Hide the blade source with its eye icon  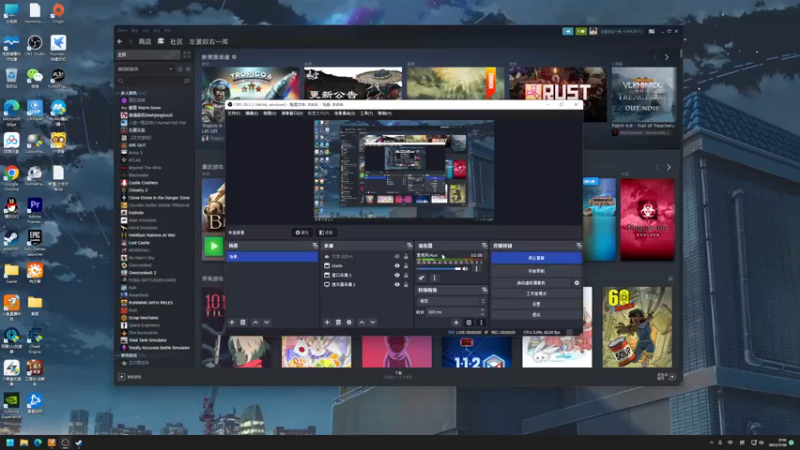pyautogui.click(x=397, y=266)
